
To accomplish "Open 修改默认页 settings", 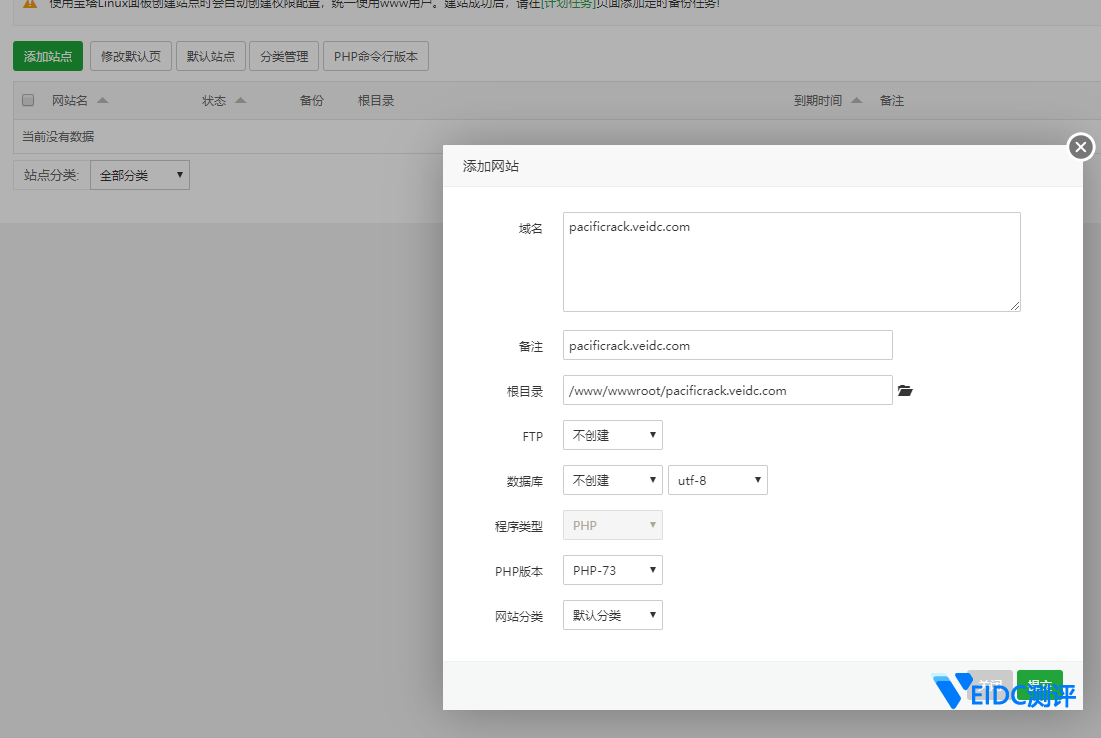I will tap(131, 56).
